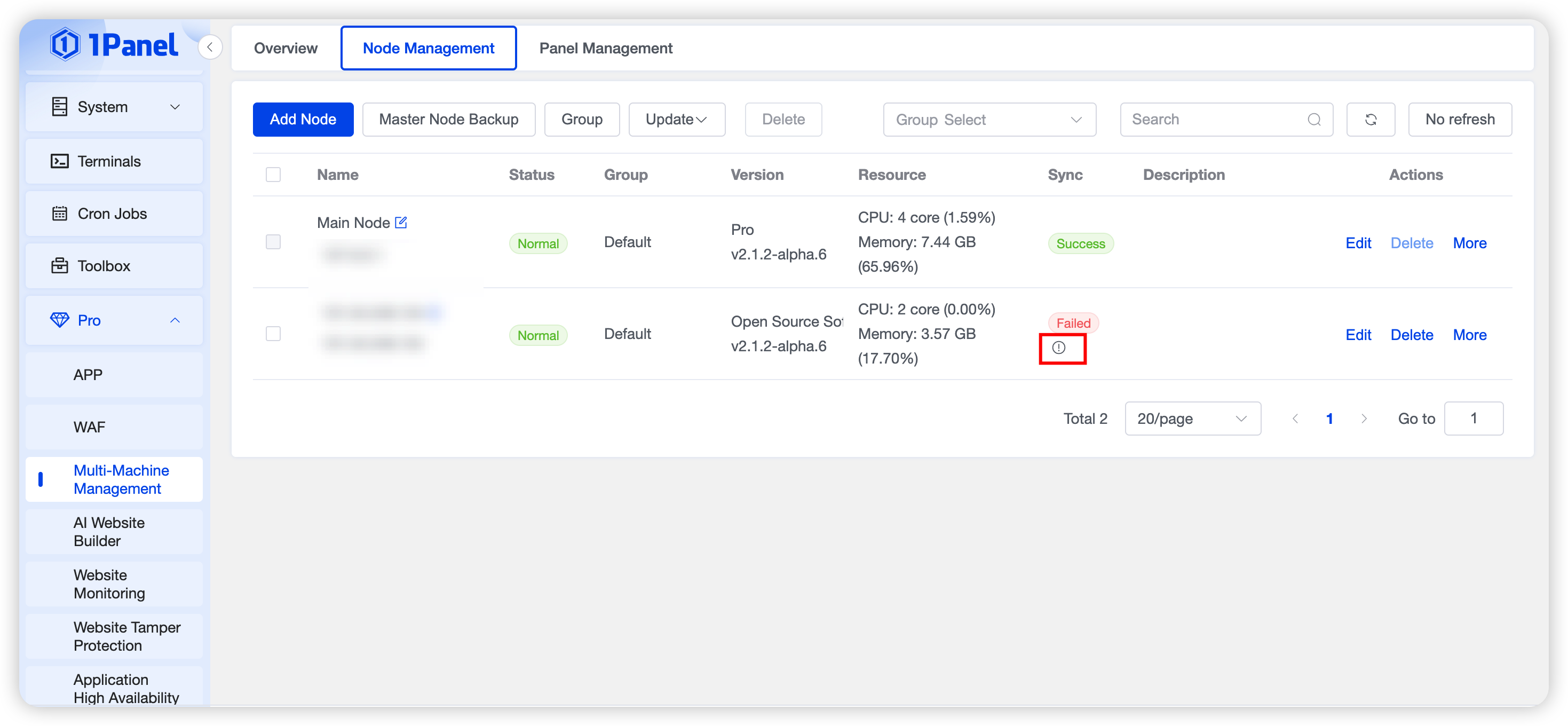Expand the Update dropdown button
The image size is (1568, 726).
[676, 120]
